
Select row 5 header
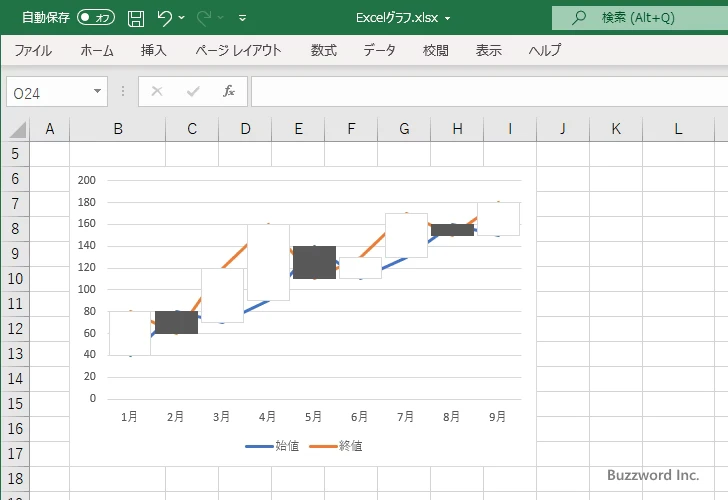point(15,154)
